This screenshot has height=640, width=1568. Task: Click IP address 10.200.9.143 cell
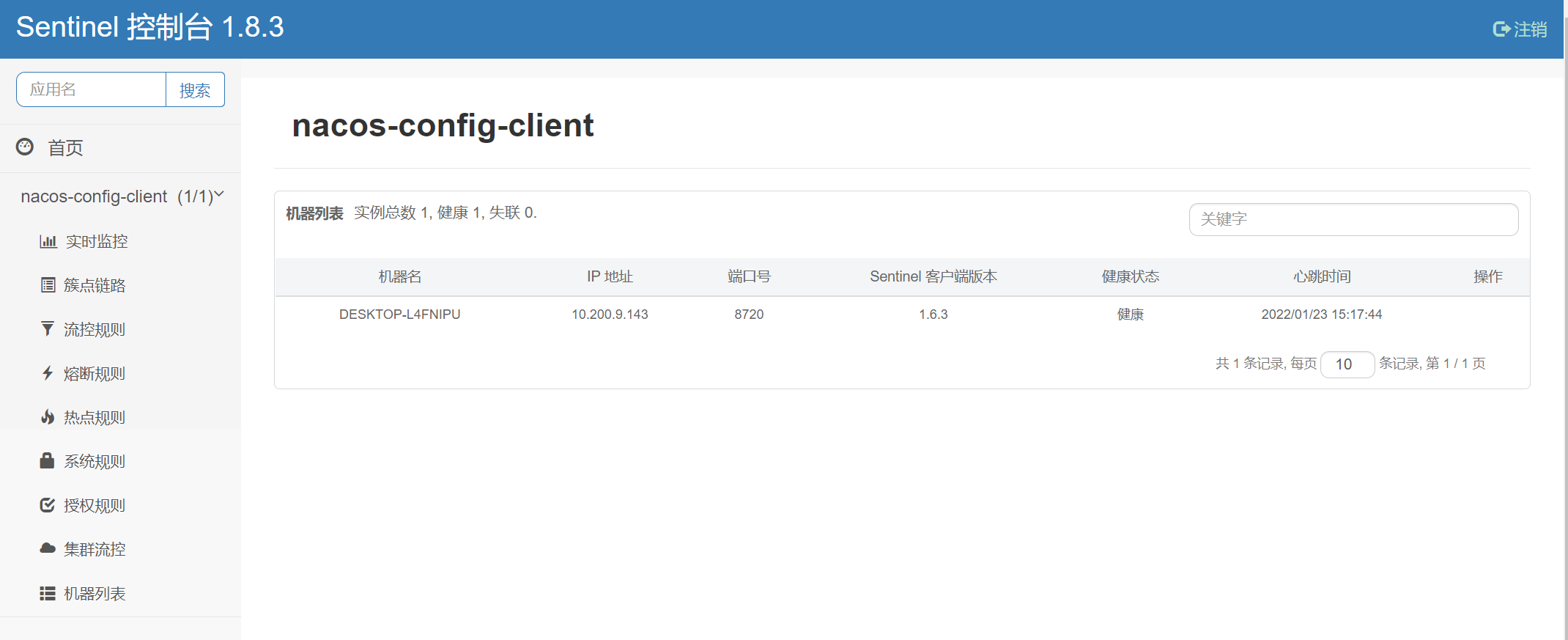[x=610, y=315]
